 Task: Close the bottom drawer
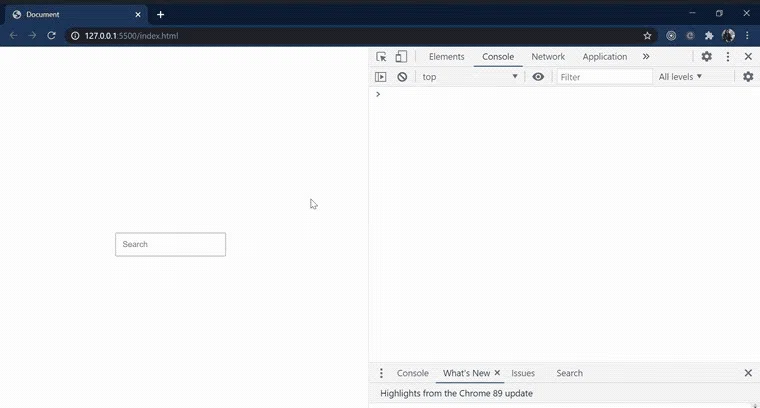(748, 373)
